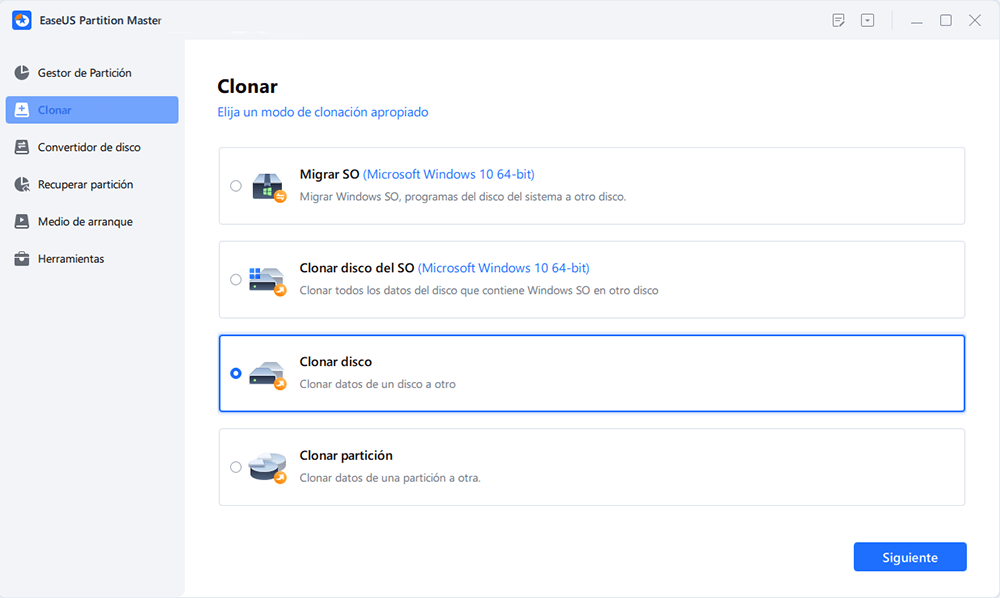Screen dimensions: 1000x598
Task: Open the title bar dropdown menu icon
Action: tap(867, 20)
